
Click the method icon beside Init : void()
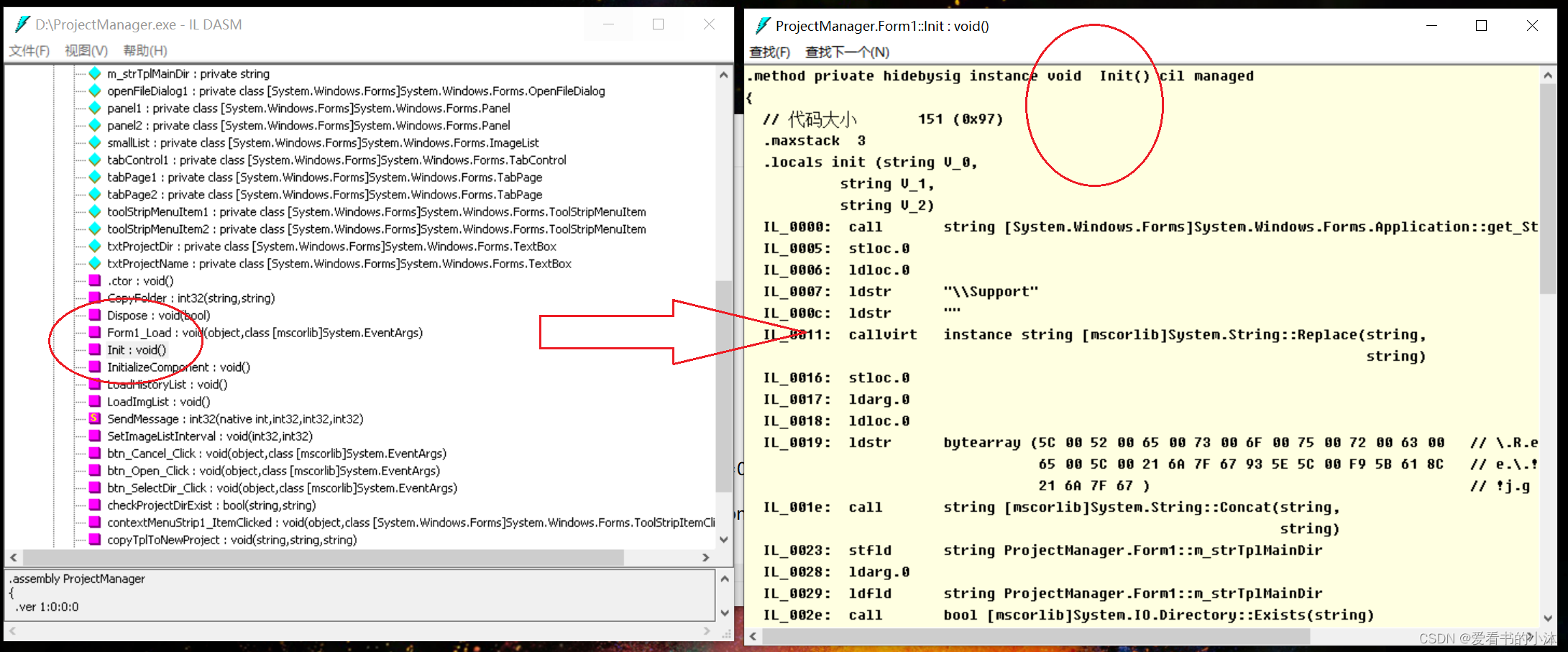coord(95,349)
